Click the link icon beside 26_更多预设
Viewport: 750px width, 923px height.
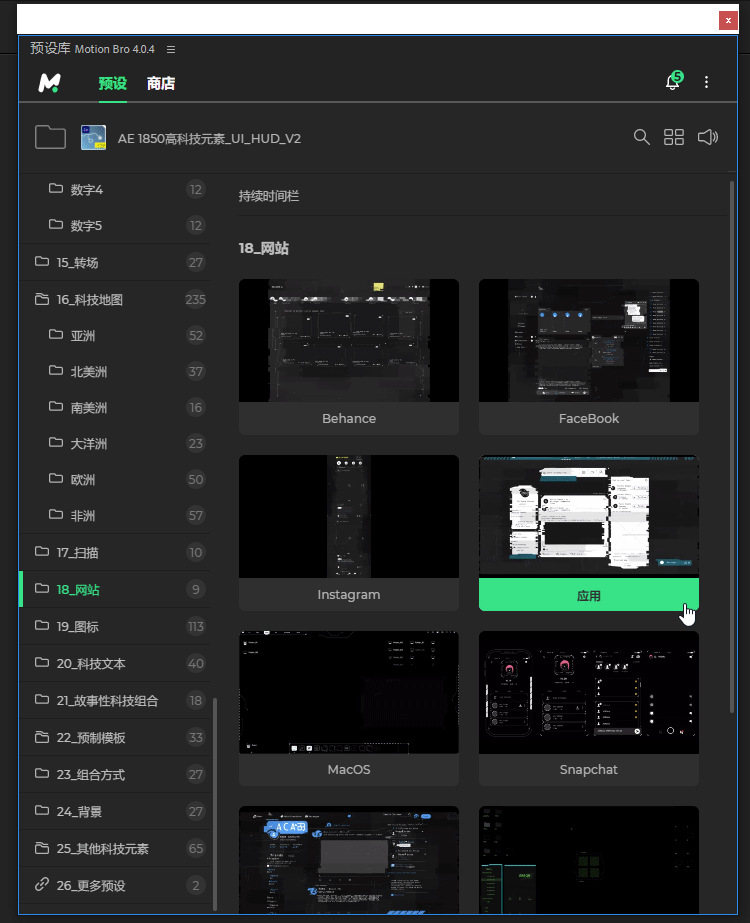coord(42,884)
